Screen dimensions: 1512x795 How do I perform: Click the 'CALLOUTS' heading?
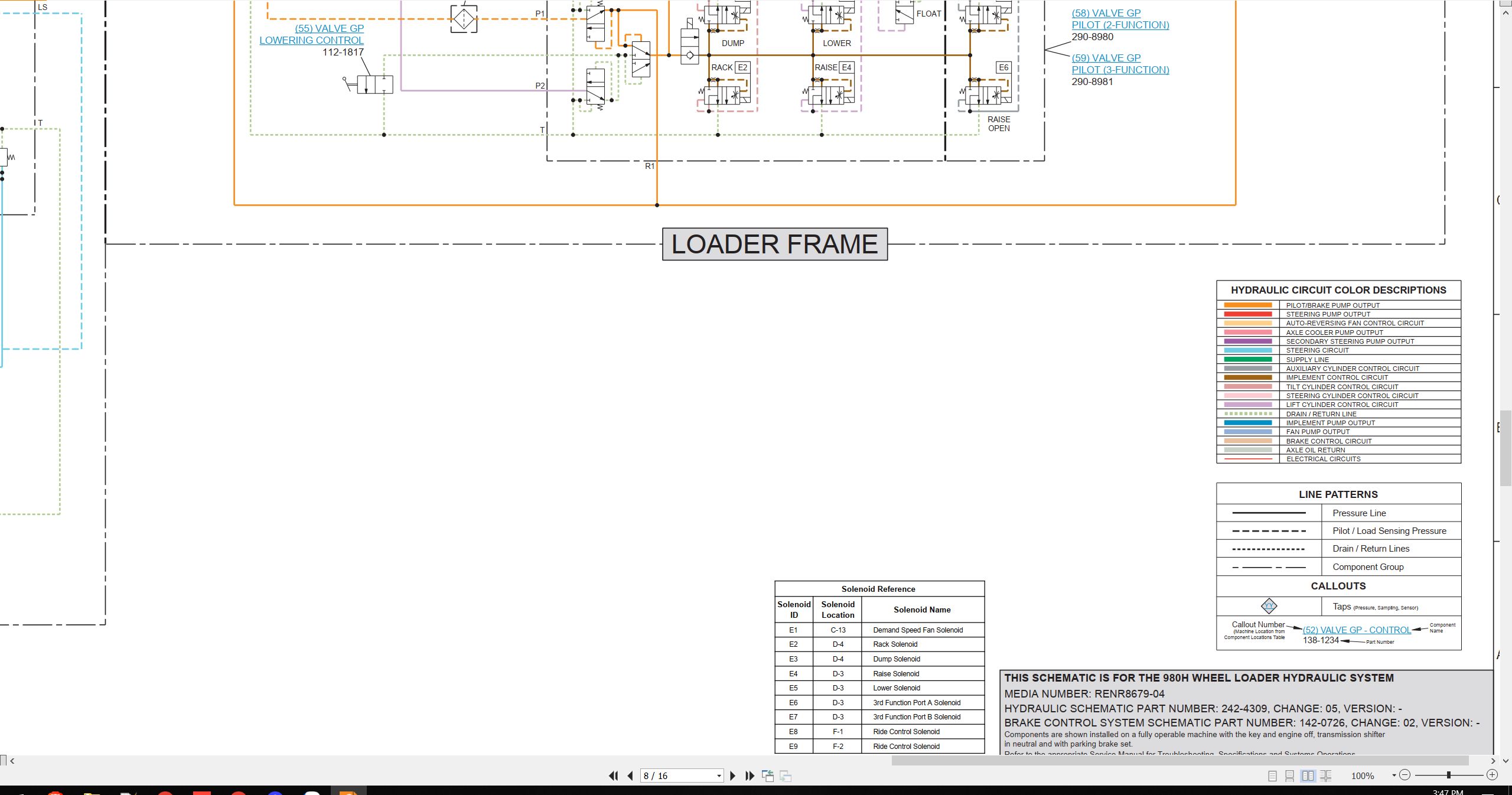(x=1338, y=586)
